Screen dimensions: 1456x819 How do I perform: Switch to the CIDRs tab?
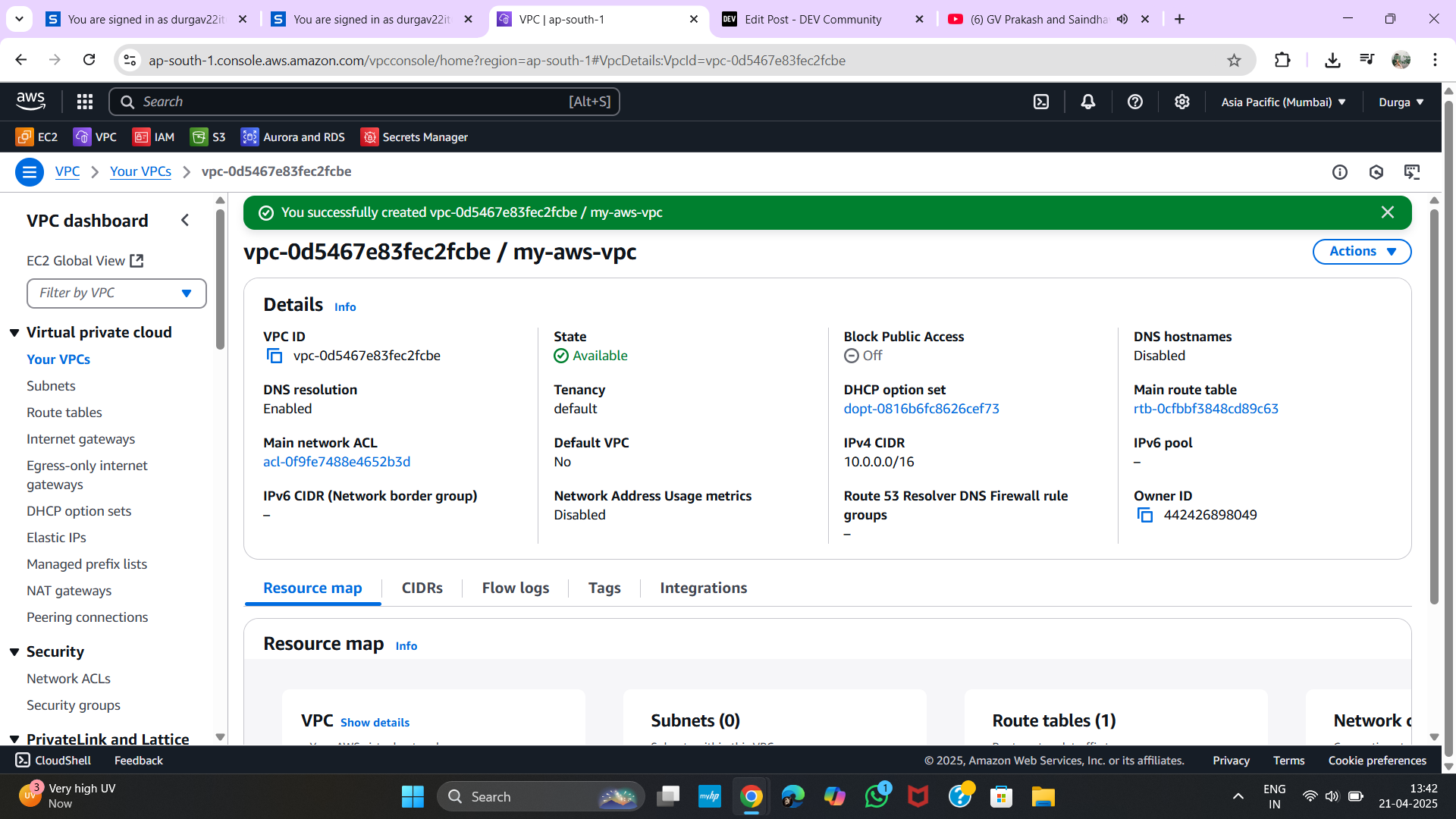click(x=422, y=588)
